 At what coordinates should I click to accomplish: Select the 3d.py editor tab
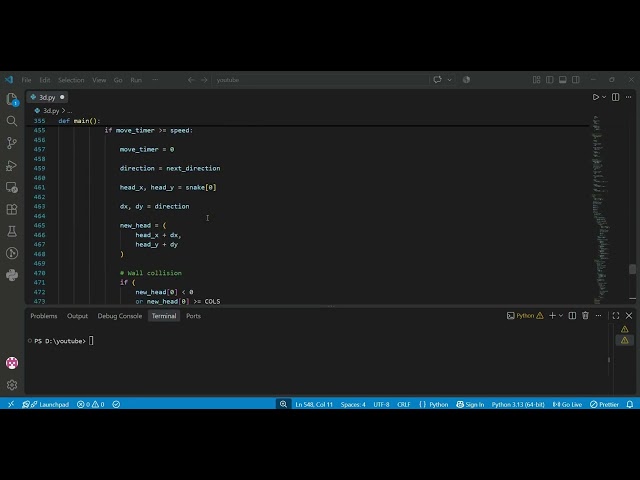pos(47,97)
